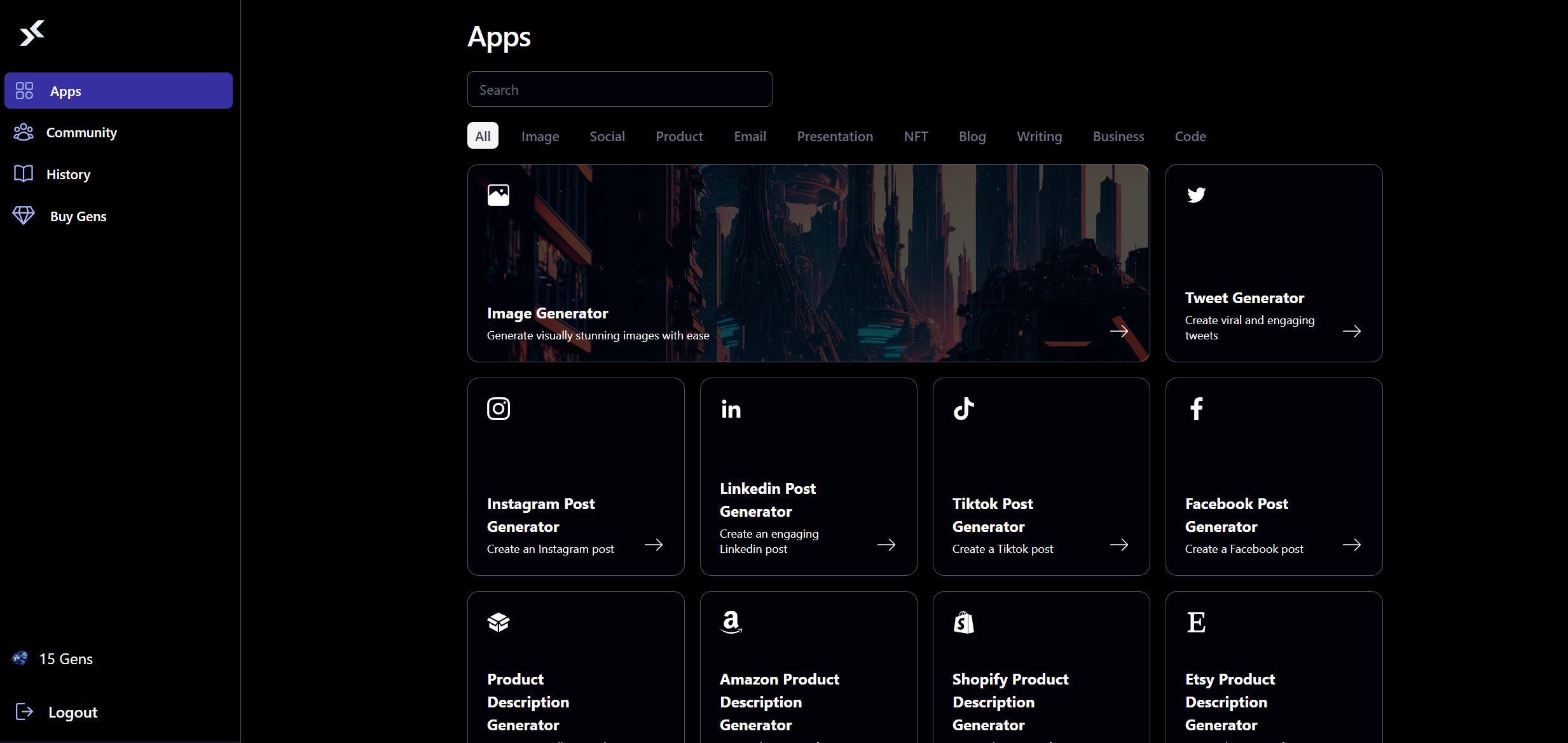The width and height of the screenshot is (1568, 743).
Task: Click the Facebook Post Generator icon
Action: pos(1196,408)
